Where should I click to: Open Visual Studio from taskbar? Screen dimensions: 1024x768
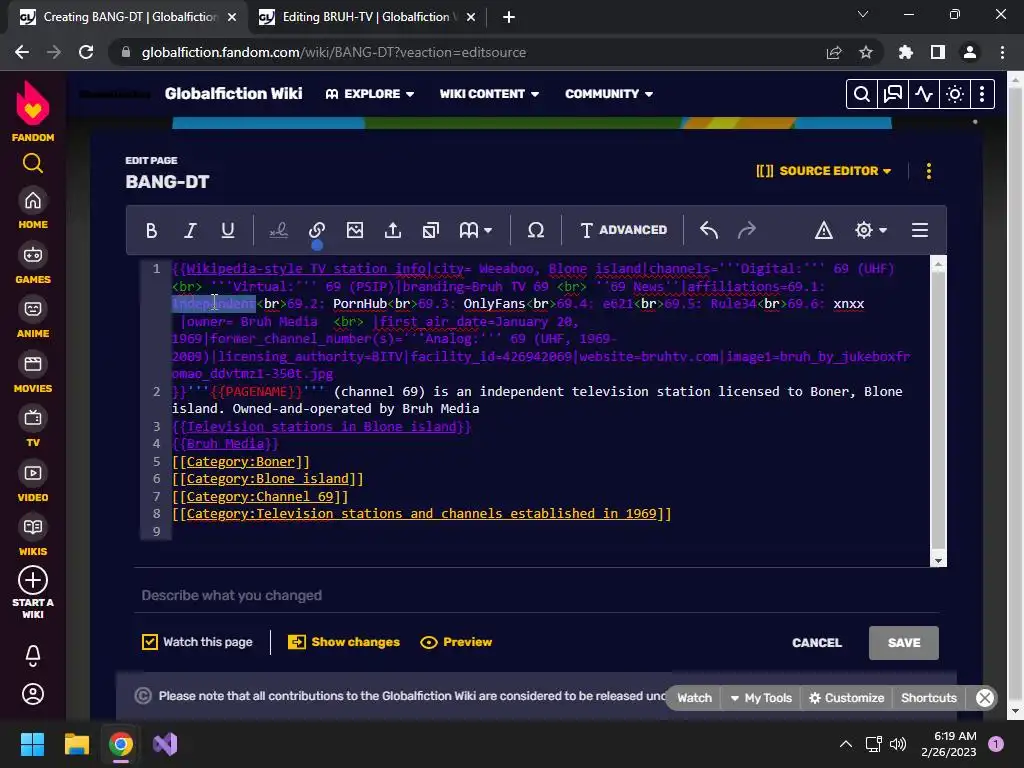click(165, 744)
